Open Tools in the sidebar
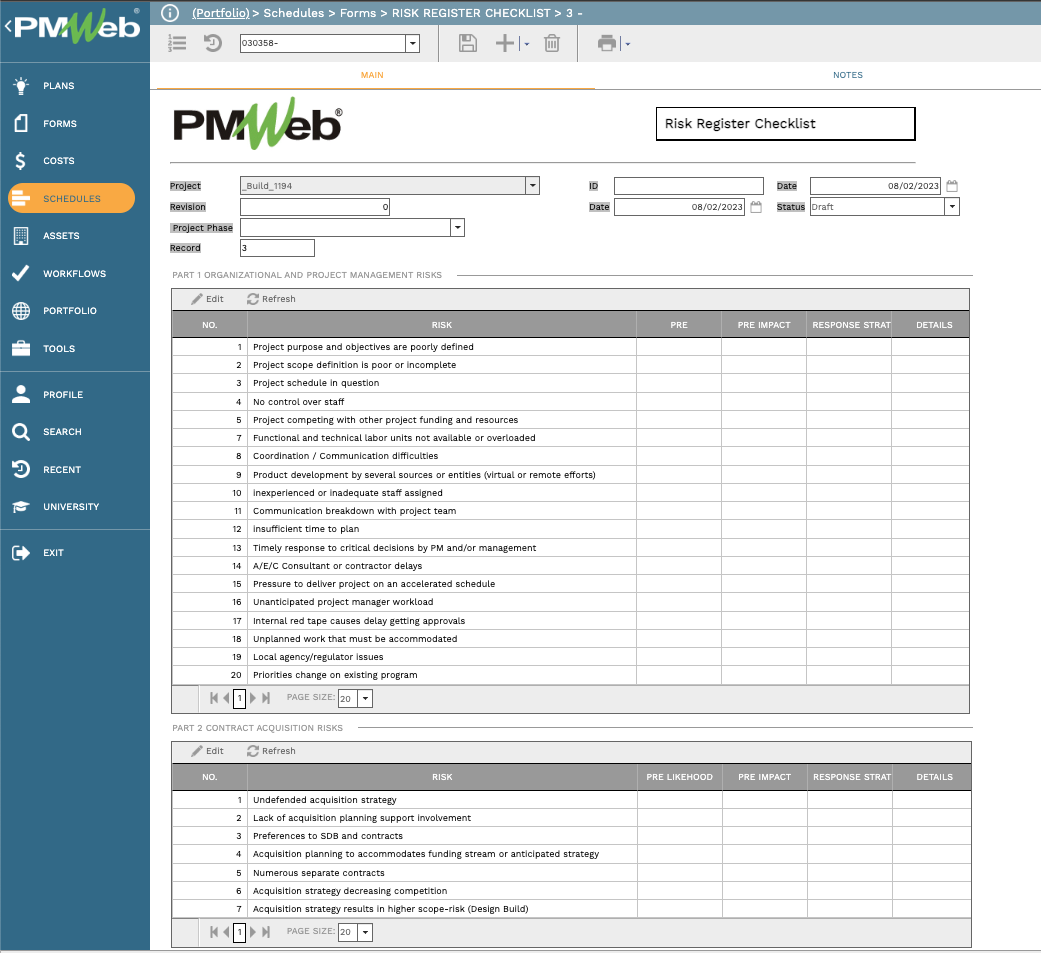This screenshot has height=953, width=1041. click(x=59, y=349)
